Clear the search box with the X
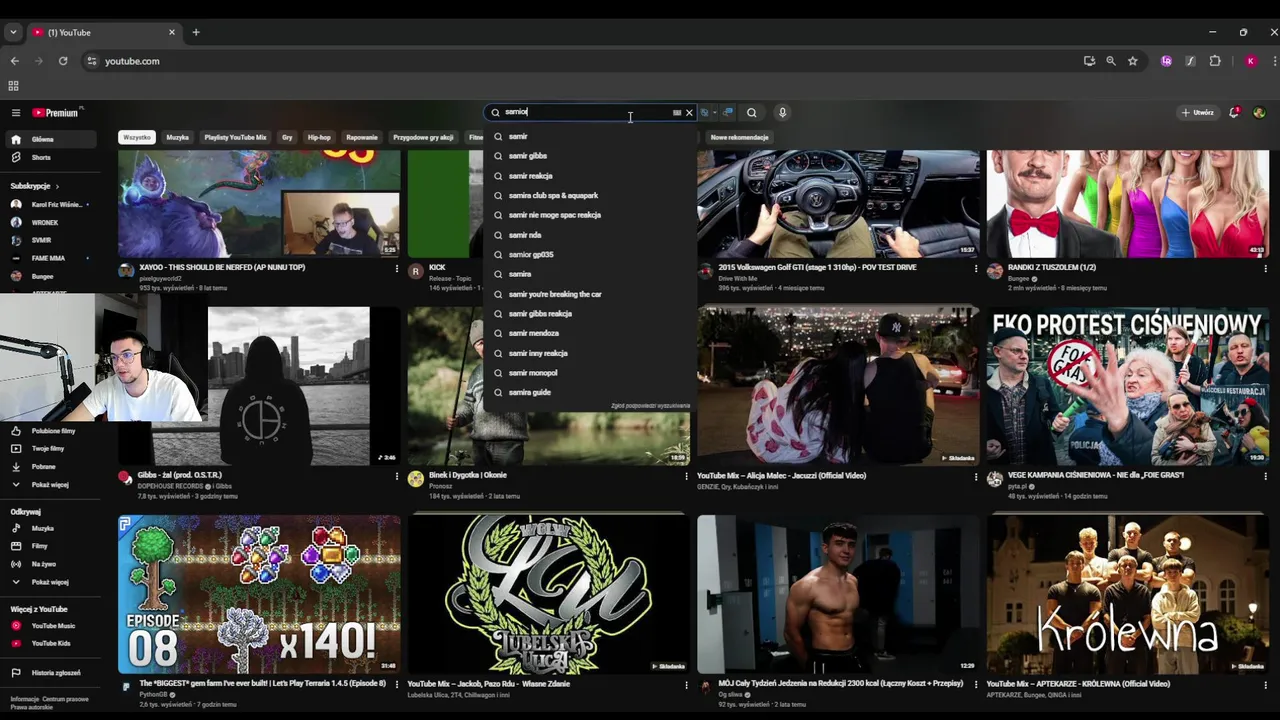 tap(689, 113)
